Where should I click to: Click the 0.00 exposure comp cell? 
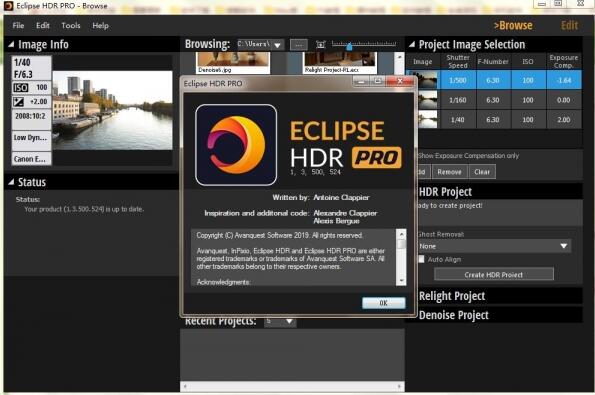click(x=564, y=100)
